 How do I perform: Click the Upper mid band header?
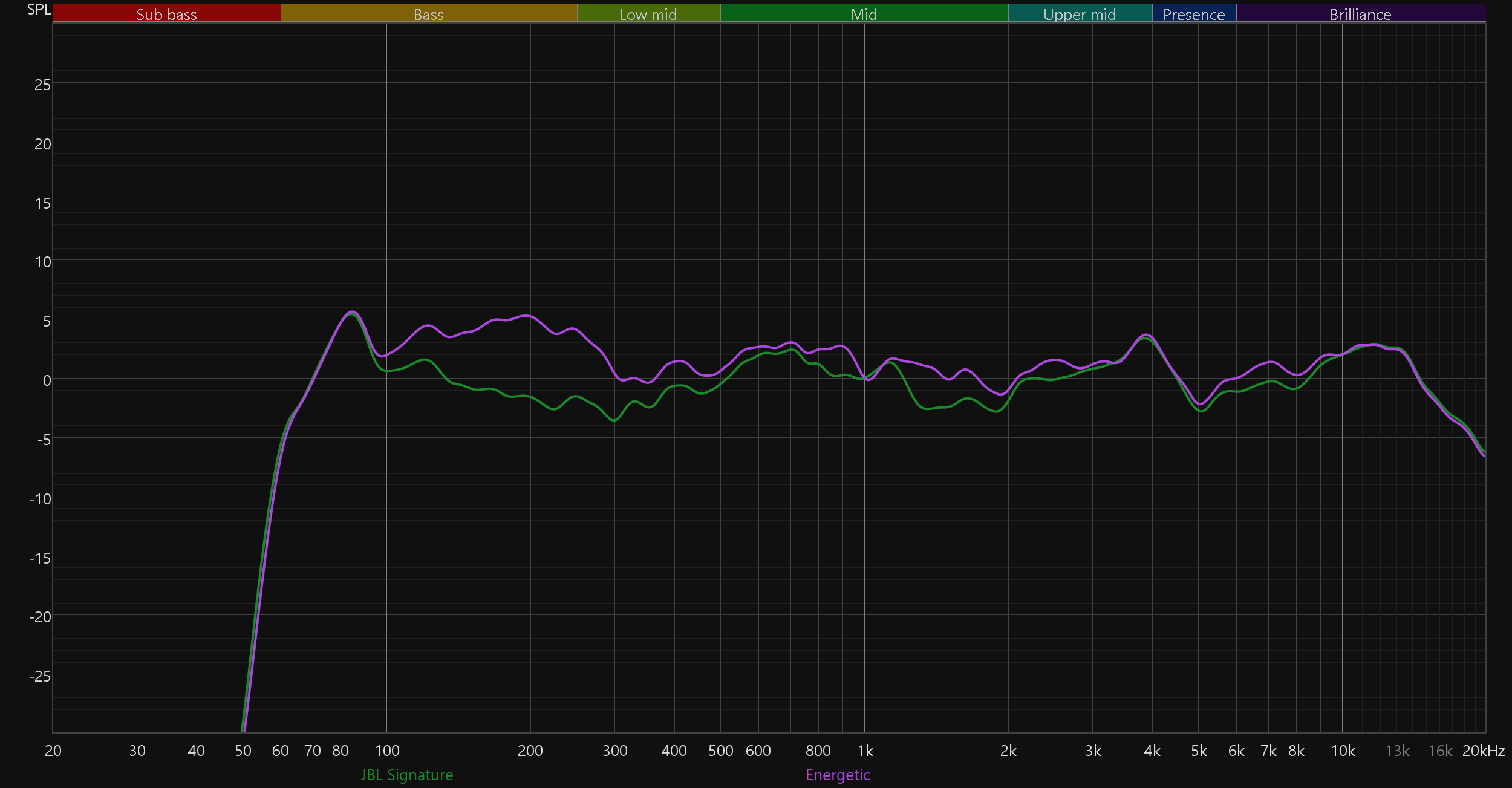(x=1080, y=14)
